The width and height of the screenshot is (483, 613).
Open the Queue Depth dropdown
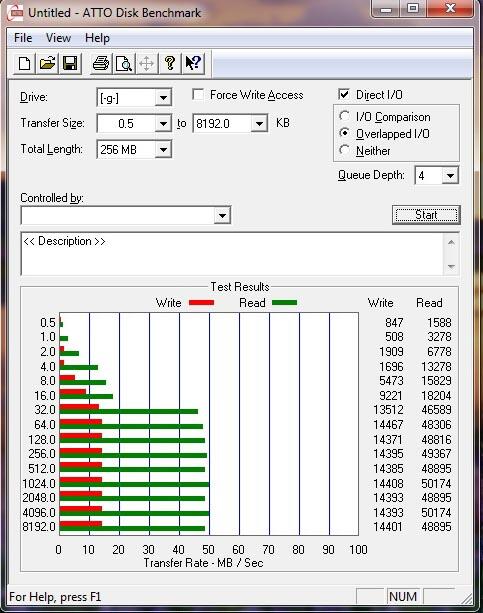[450, 176]
